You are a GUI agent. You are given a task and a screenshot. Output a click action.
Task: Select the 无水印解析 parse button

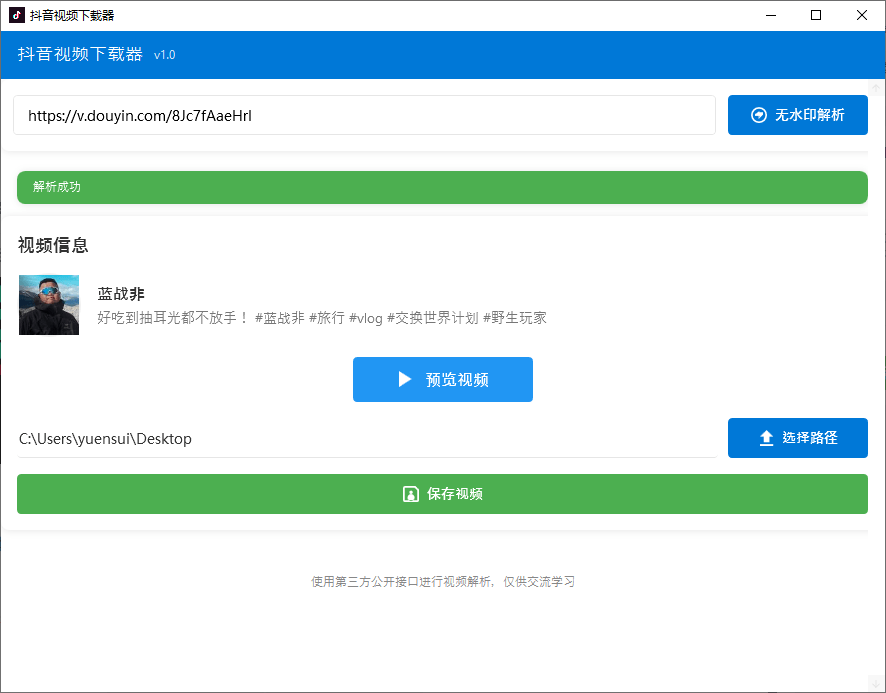tap(797, 114)
